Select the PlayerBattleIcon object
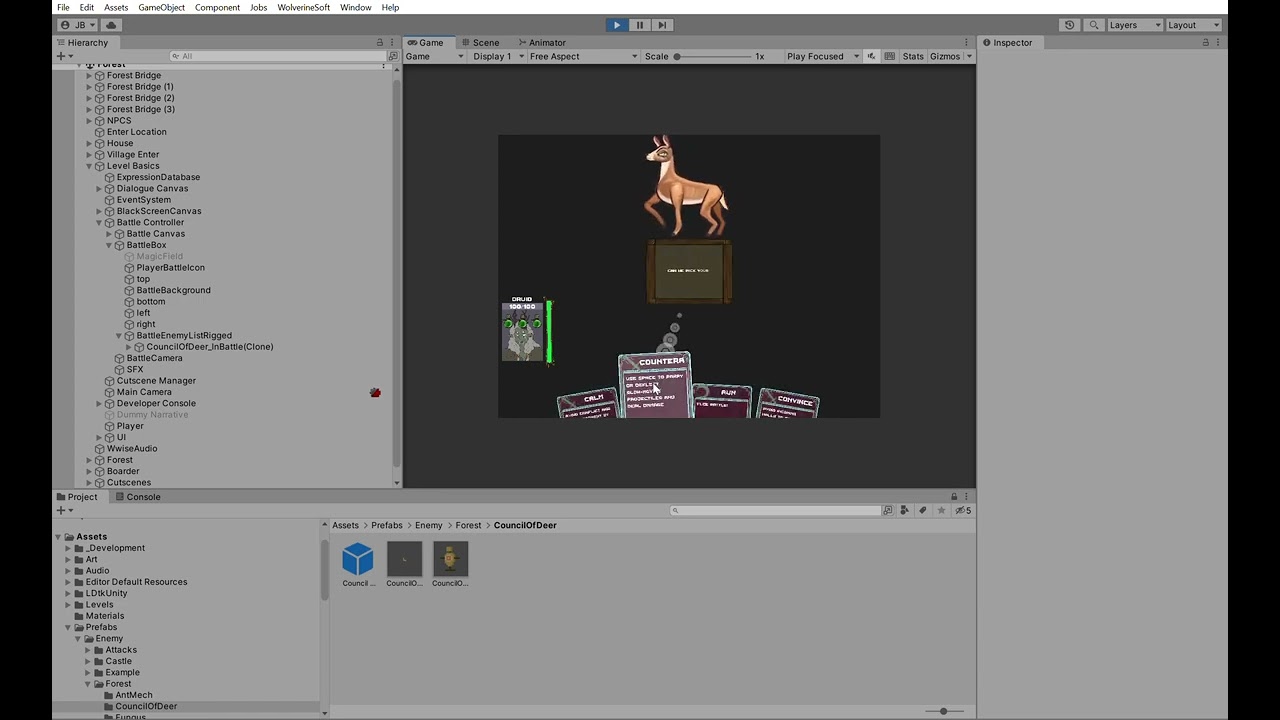This screenshot has width=1280, height=720. [x=170, y=268]
